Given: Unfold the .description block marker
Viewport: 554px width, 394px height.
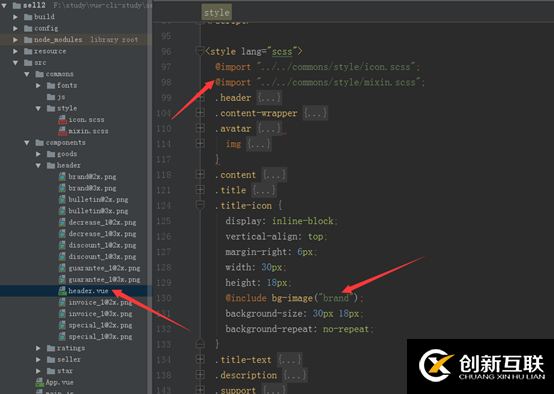Looking at the screenshot, I should pos(200,375).
